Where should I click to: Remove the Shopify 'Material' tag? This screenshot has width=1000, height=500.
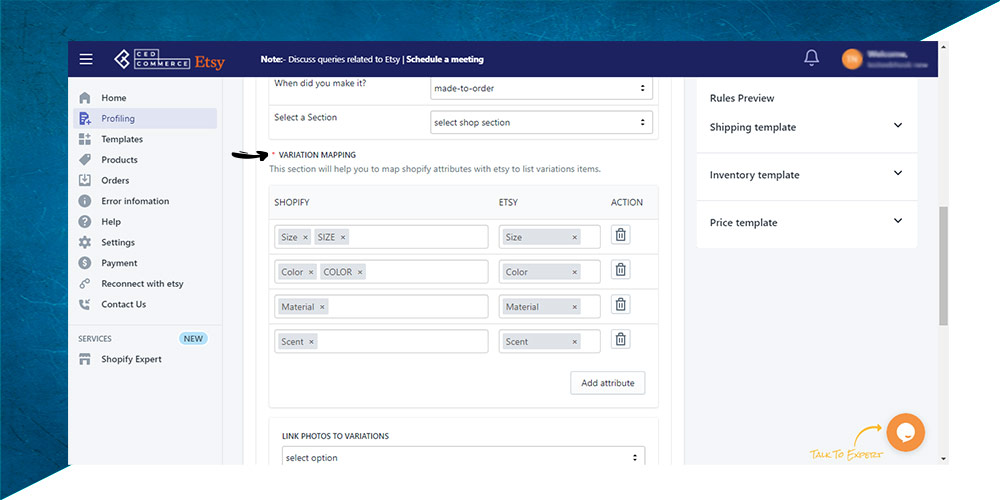pyautogui.click(x=322, y=307)
